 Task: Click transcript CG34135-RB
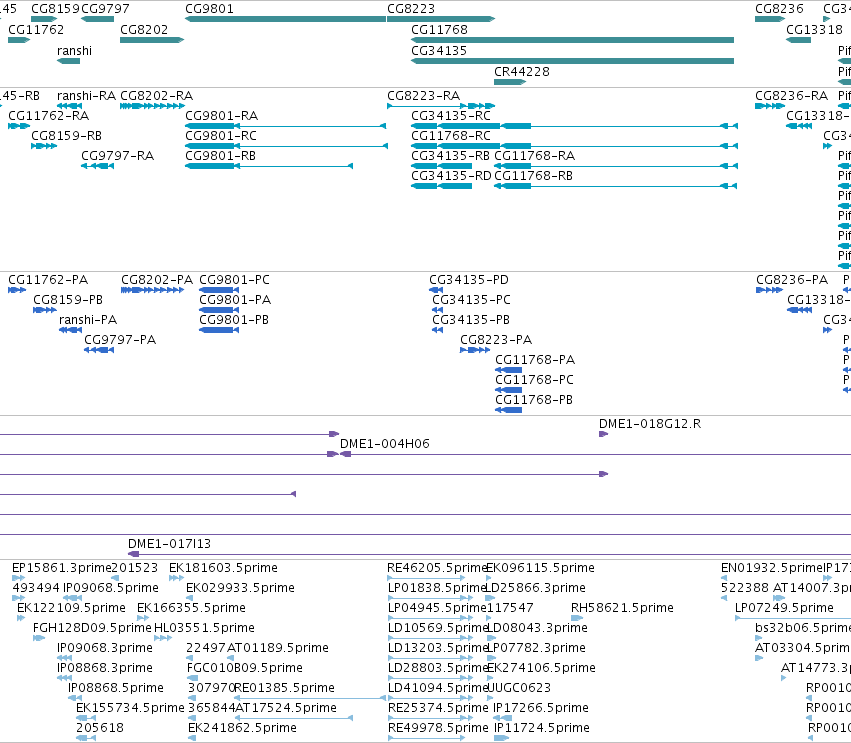(x=450, y=156)
